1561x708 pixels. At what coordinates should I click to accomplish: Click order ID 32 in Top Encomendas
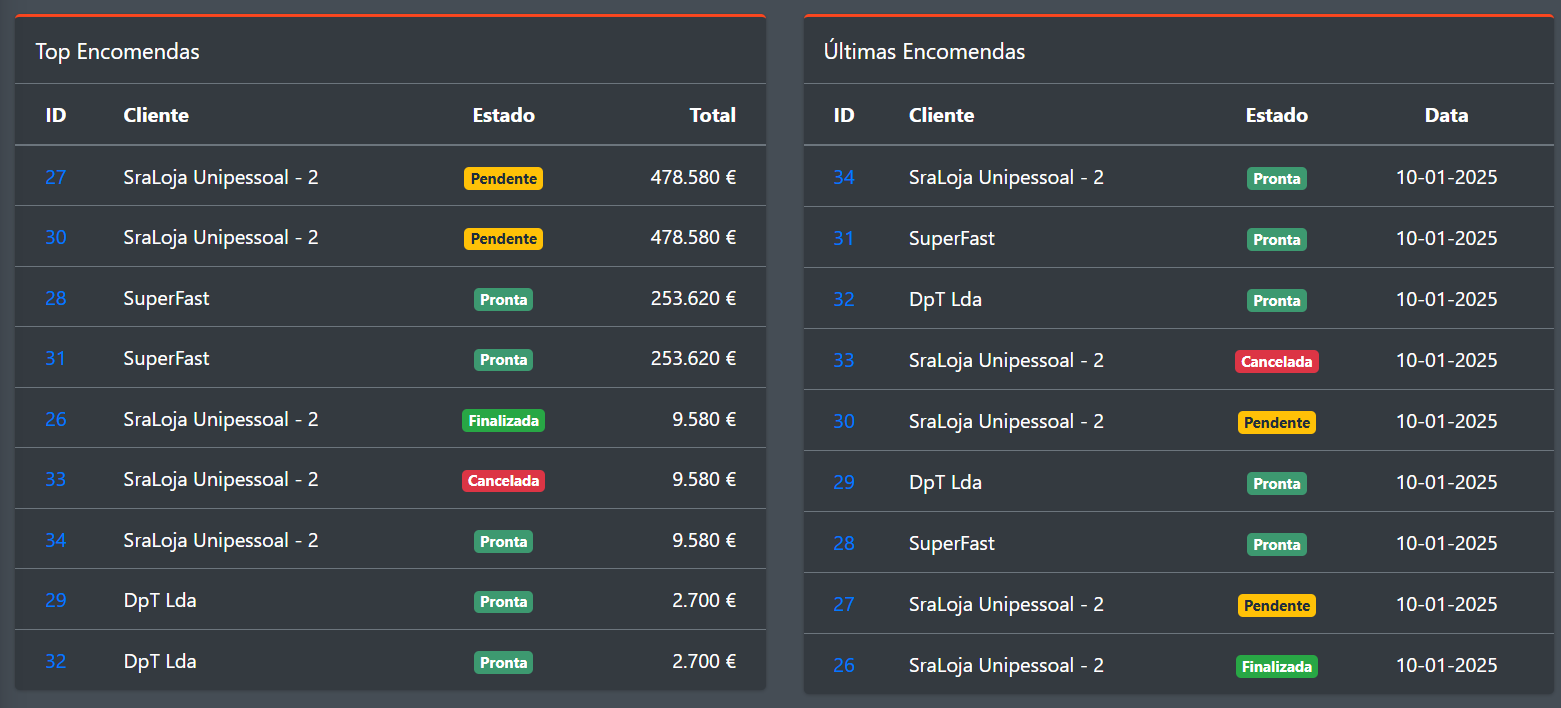coord(55,661)
